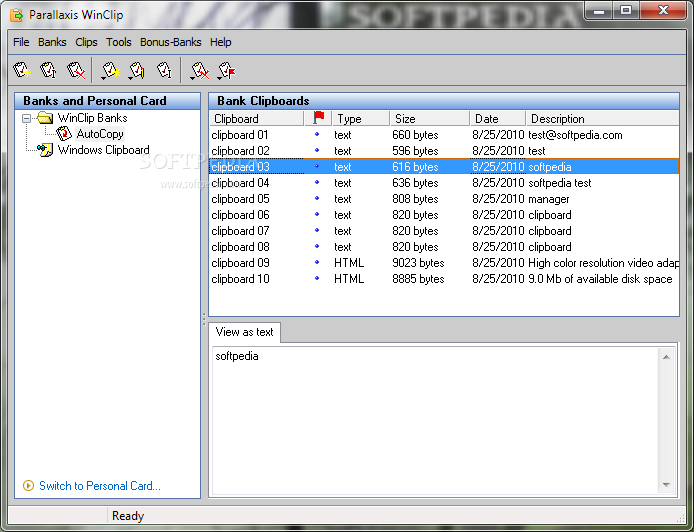Click the 808 bytes size cell

[415, 198]
